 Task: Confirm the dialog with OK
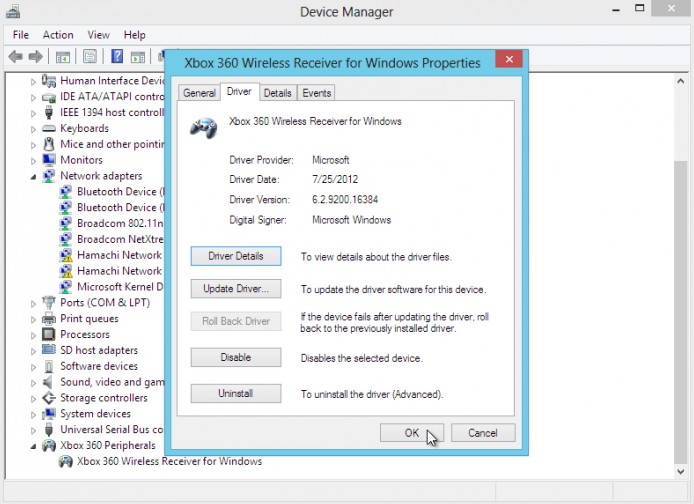[412, 432]
